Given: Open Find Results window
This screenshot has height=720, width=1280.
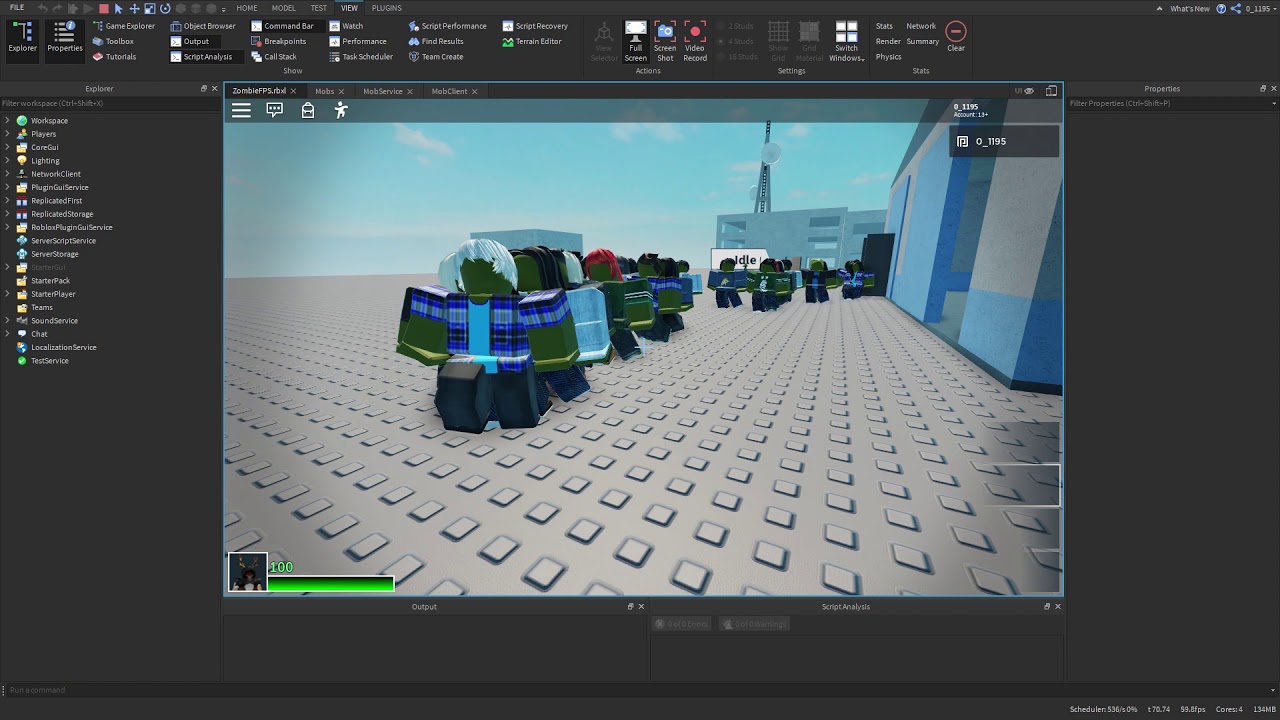Looking at the screenshot, I should pos(436,41).
